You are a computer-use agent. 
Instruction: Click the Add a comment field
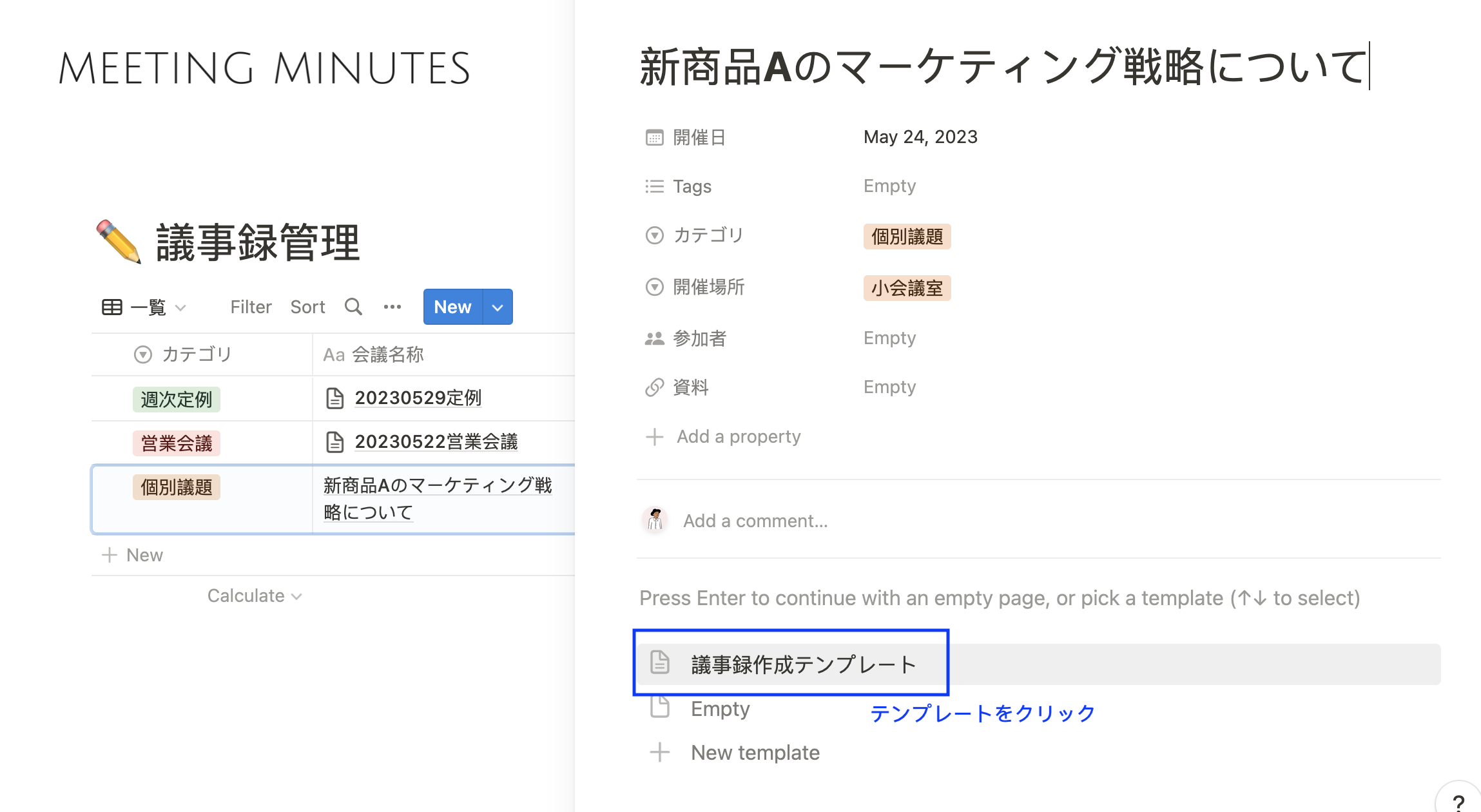pos(755,521)
